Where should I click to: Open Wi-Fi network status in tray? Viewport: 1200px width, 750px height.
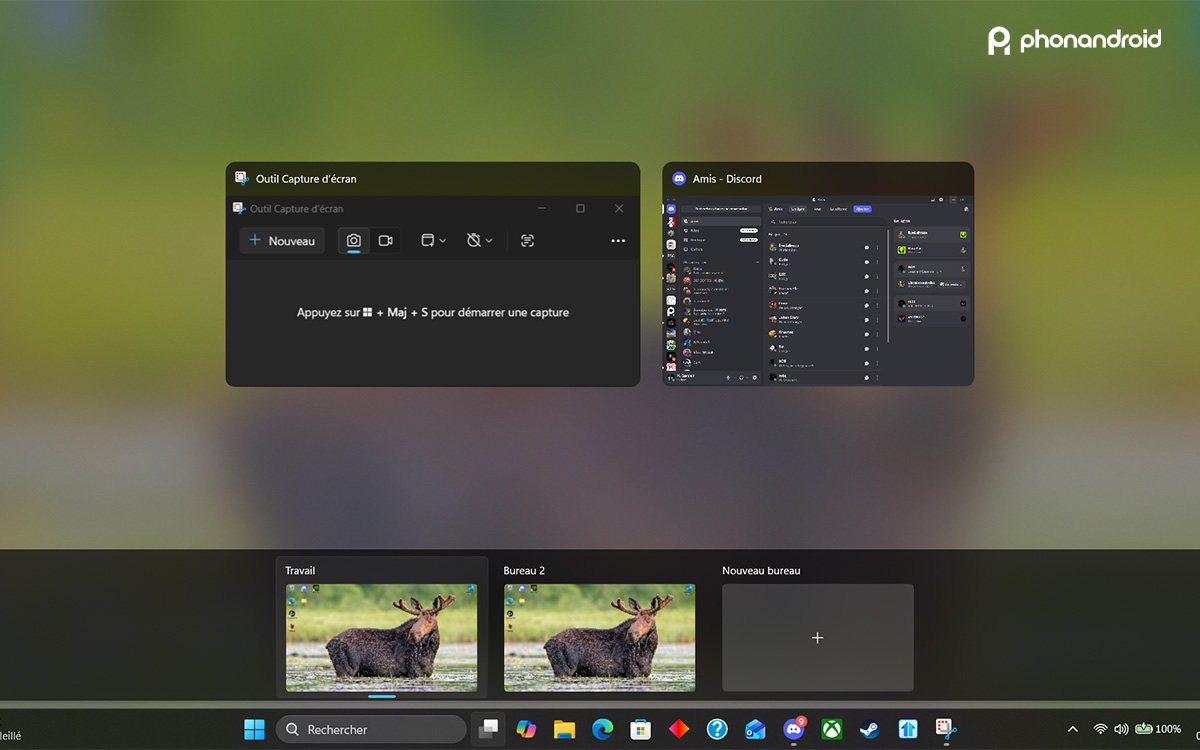(1101, 729)
